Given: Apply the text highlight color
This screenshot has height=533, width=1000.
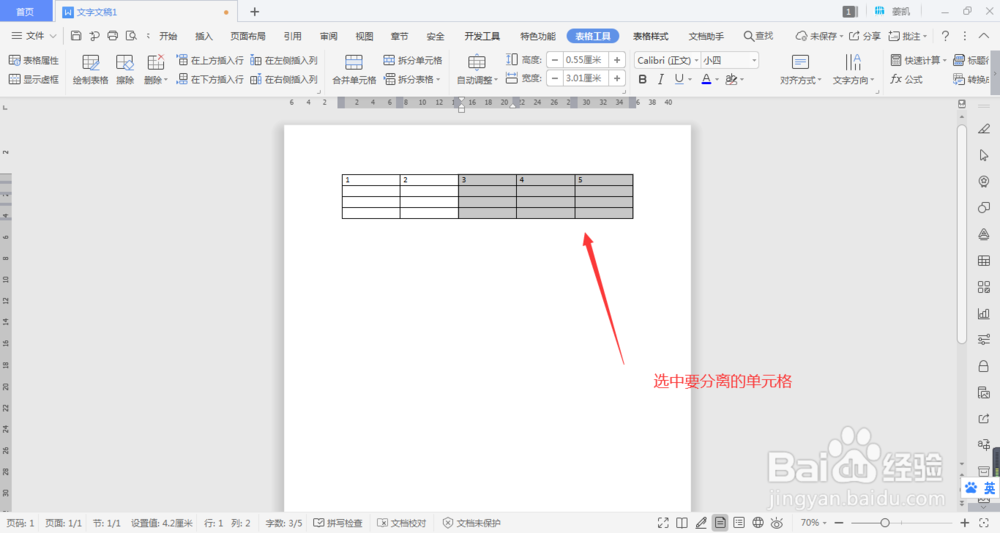Looking at the screenshot, I should [731, 79].
